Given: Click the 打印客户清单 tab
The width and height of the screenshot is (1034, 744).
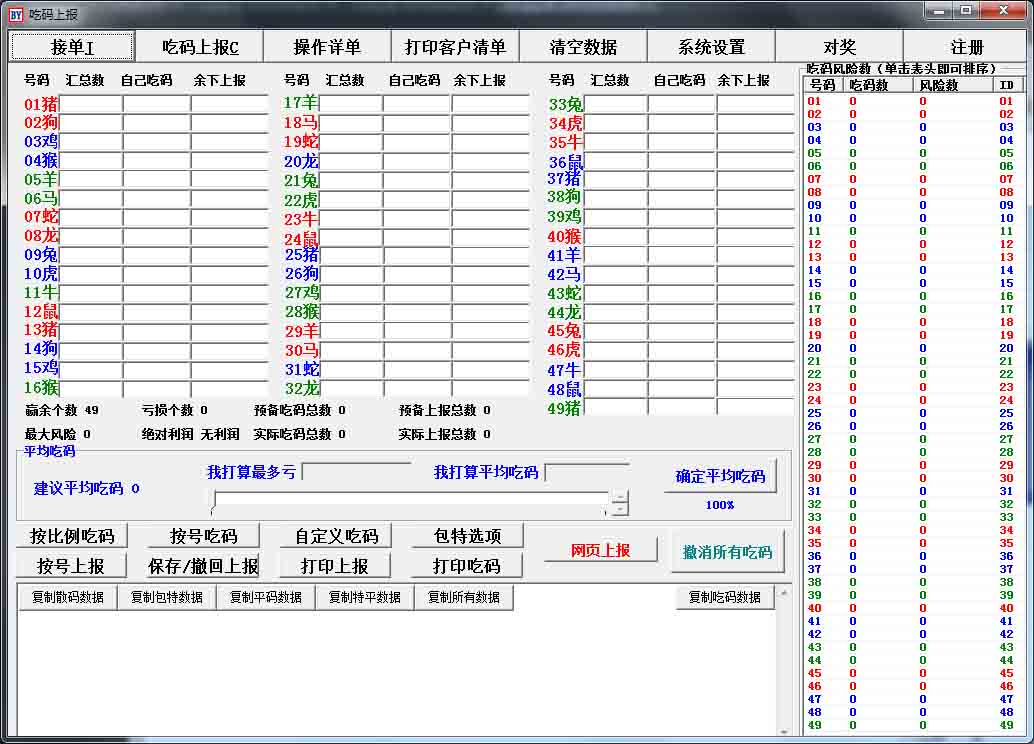Looking at the screenshot, I should [455, 47].
